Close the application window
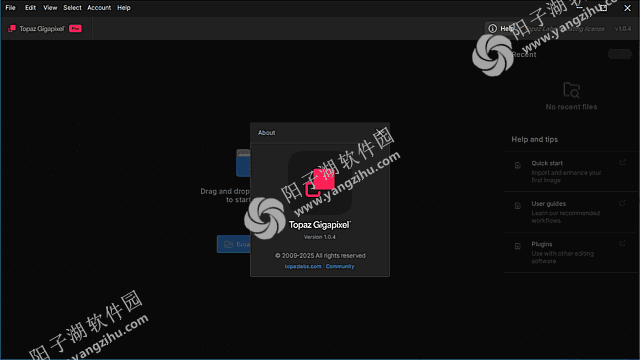Screen dimensions: 640x360 click(627, 8)
